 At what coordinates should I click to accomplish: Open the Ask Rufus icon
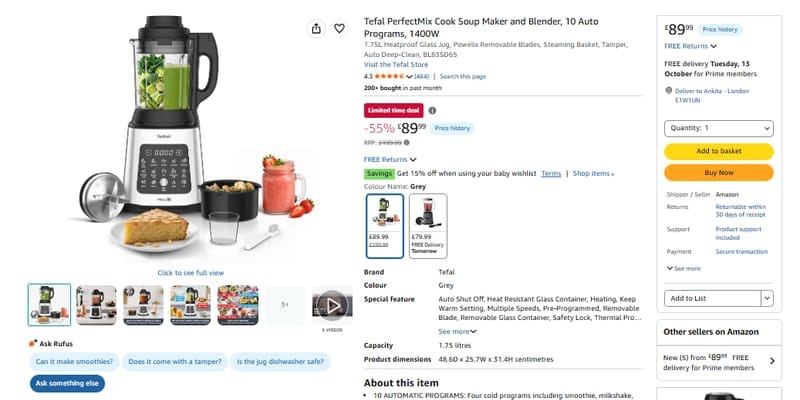(x=33, y=343)
